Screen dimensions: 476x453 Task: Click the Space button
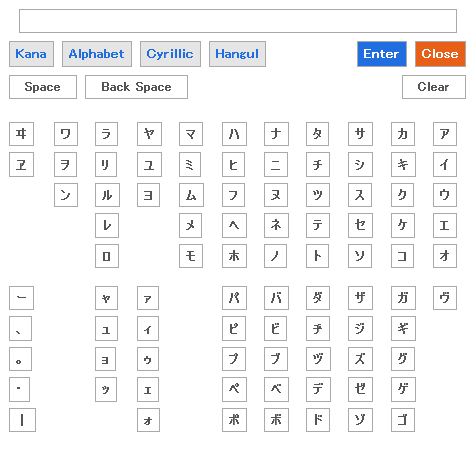click(x=43, y=87)
